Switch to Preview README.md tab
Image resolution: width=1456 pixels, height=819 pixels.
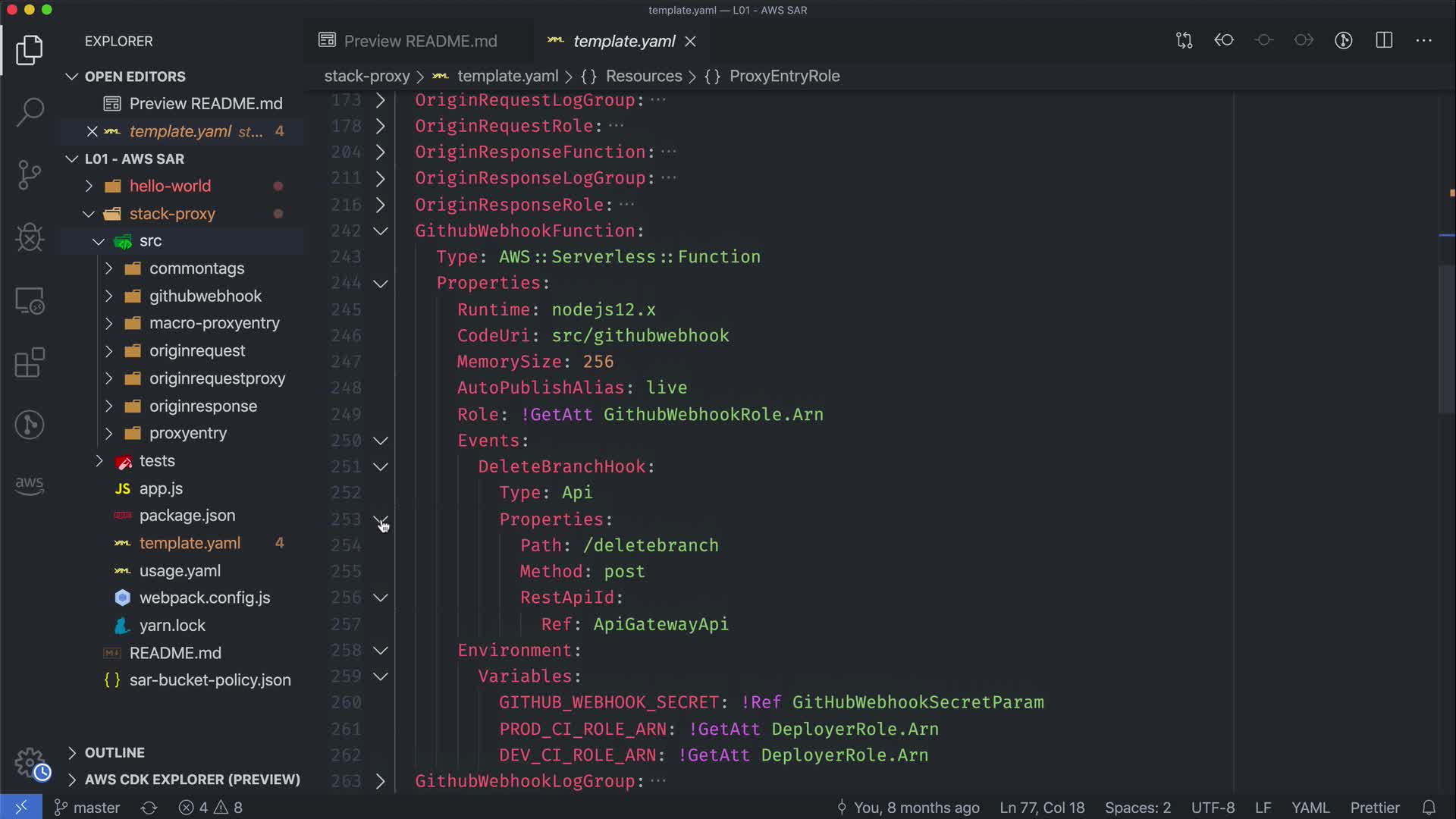click(420, 41)
